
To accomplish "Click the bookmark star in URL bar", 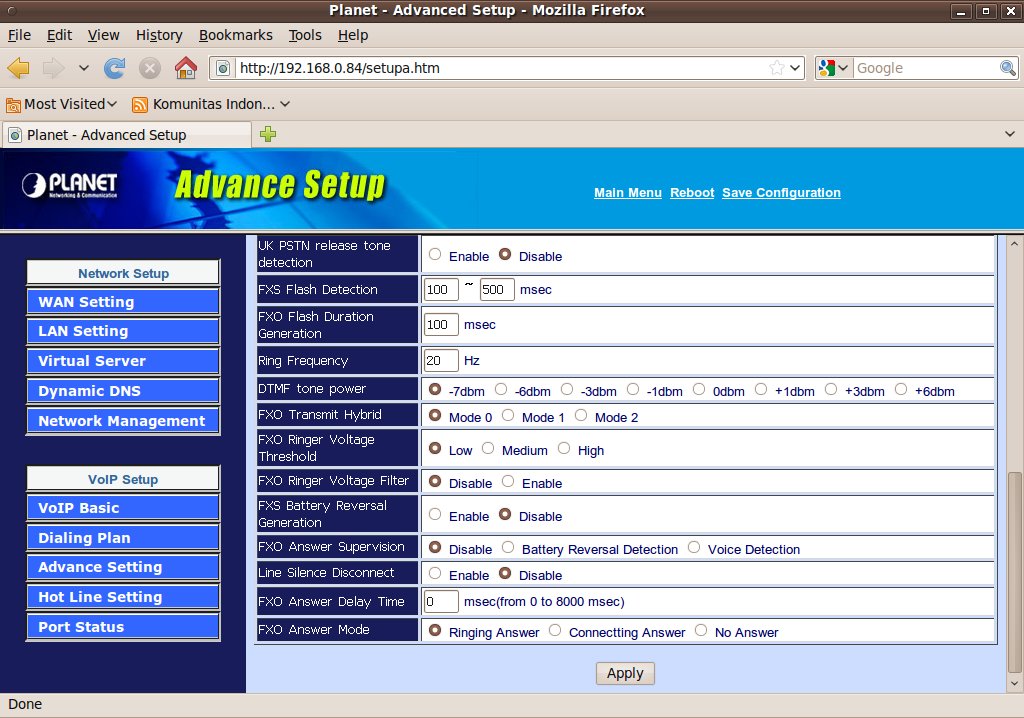I will (777, 68).
